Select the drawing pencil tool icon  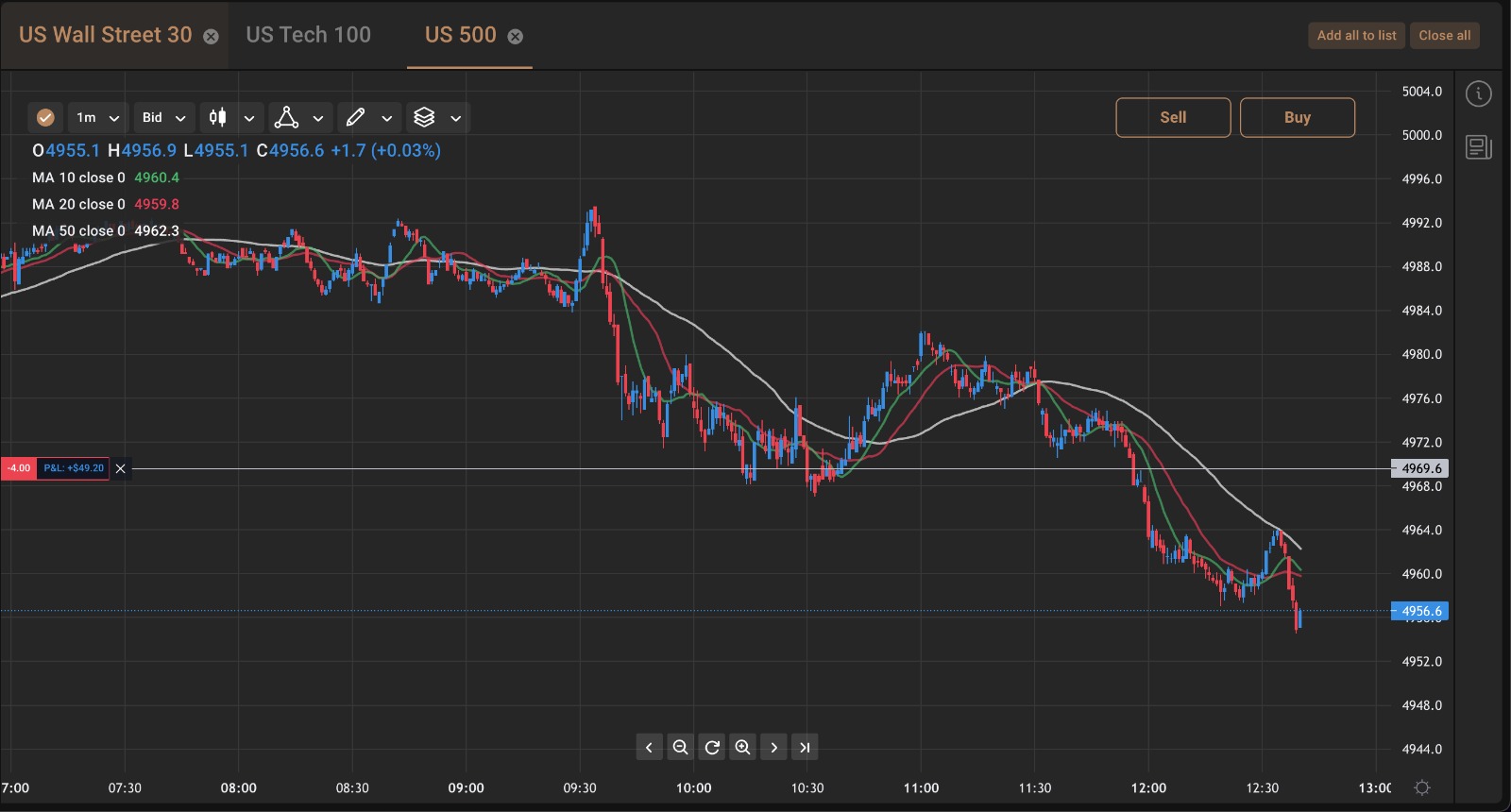point(356,117)
